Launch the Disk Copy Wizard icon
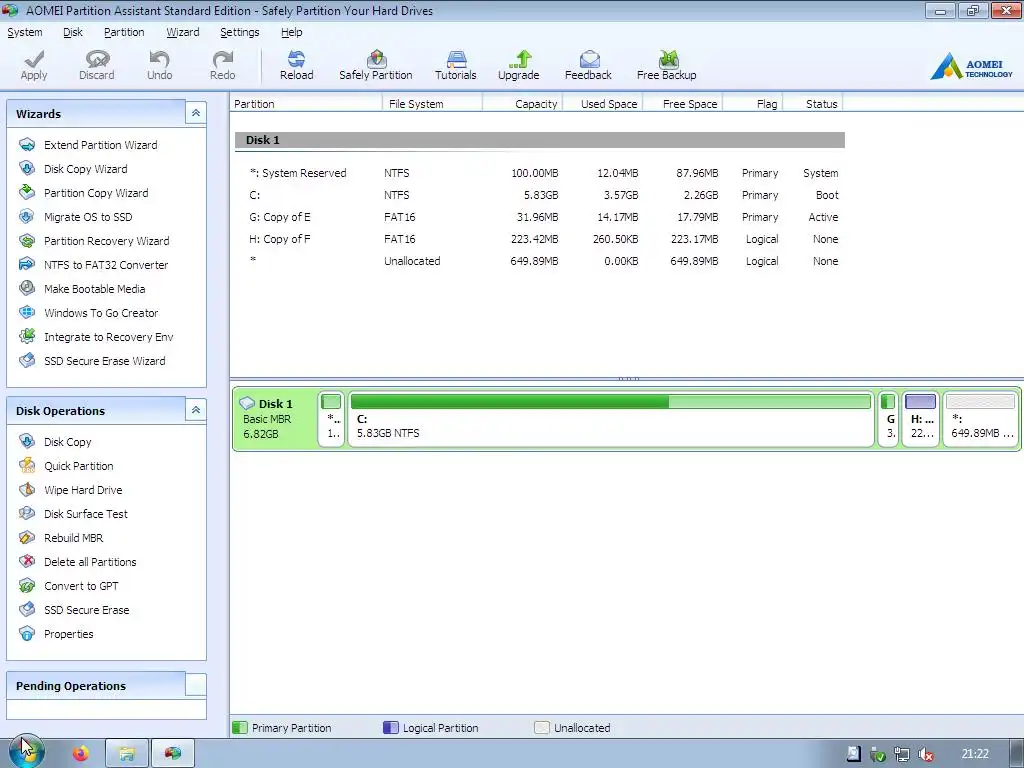 [x=27, y=168]
